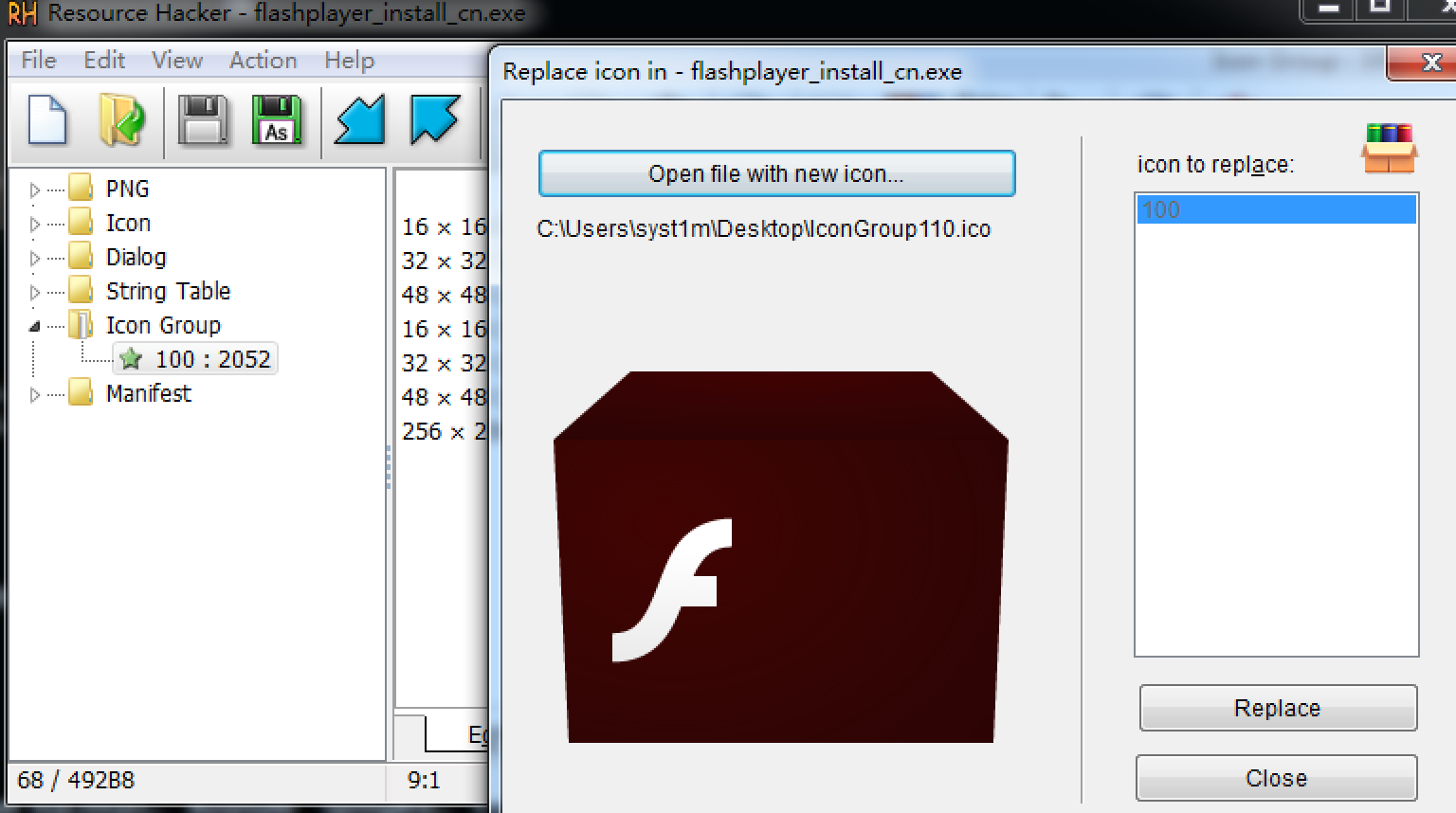This screenshot has width=1456, height=813.
Task: Select item 100 in the icon-to-replace list
Action: click(1276, 209)
